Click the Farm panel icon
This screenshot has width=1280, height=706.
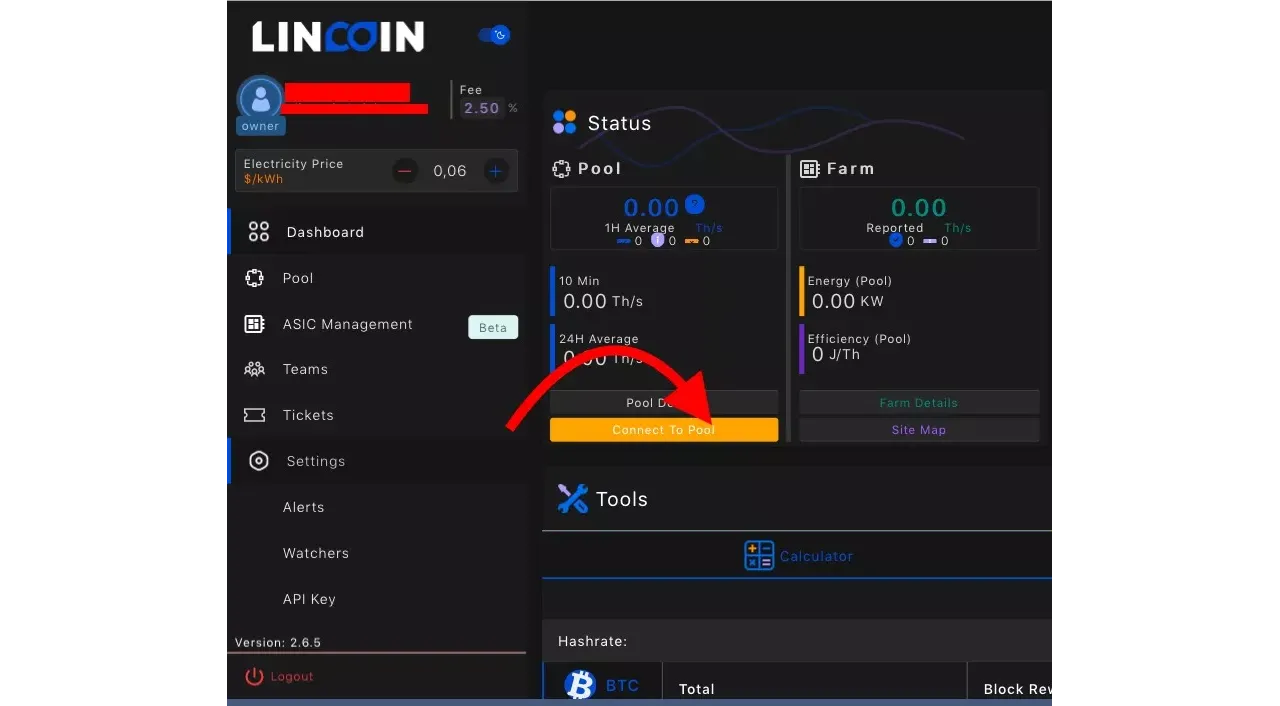809,169
